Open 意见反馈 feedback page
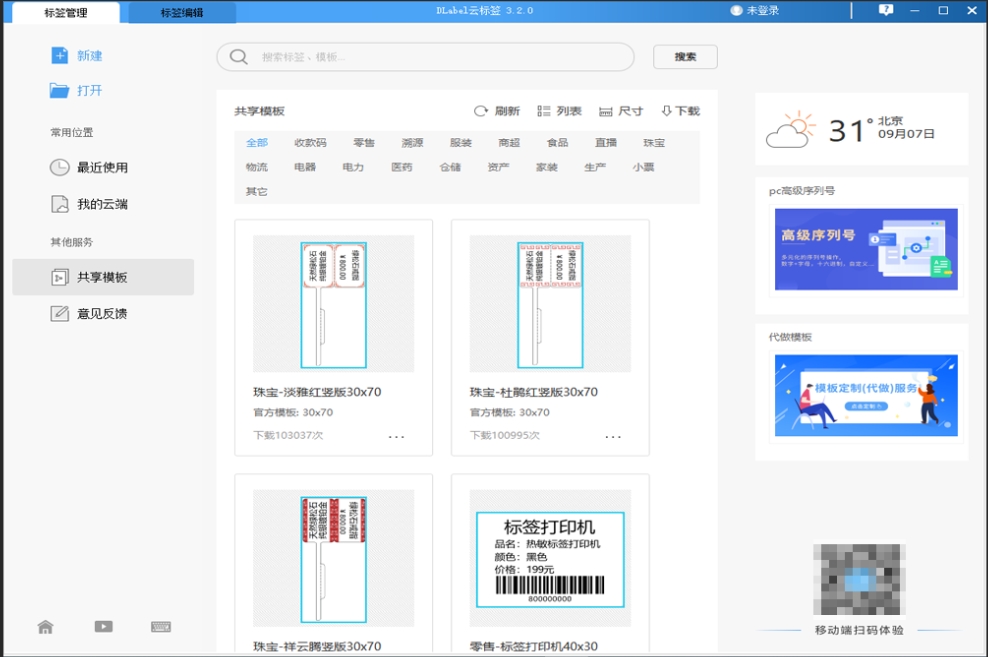Image resolution: width=988 pixels, height=657 pixels. [x=89, y=313]
